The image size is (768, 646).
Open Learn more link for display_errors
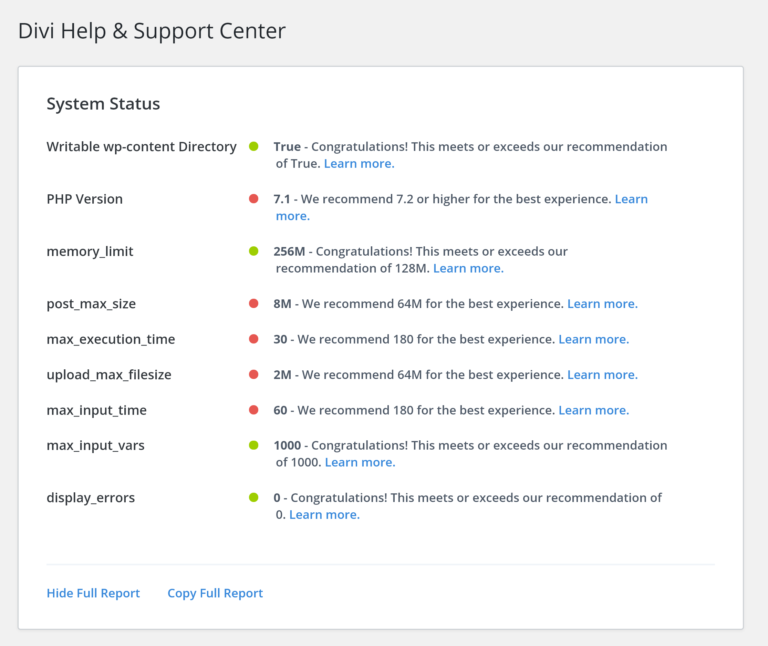[x=324, y=515]
